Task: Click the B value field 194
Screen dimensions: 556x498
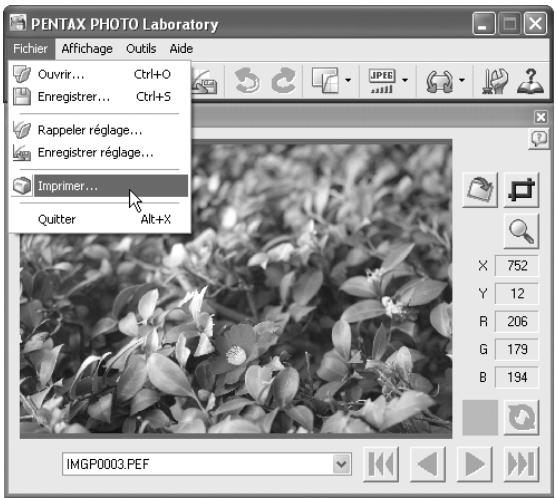Action: 517,377
